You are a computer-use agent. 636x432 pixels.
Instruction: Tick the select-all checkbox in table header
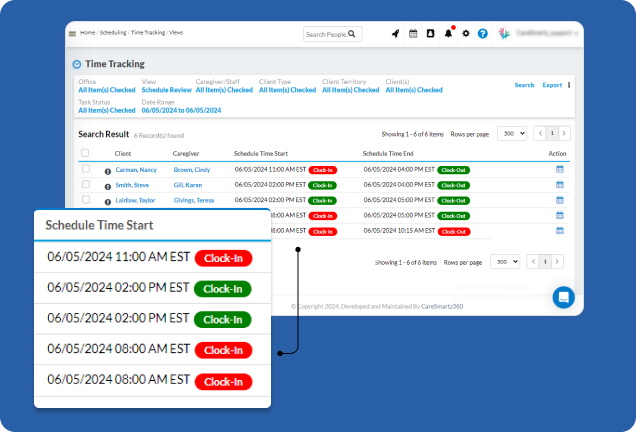click(85, 153)
